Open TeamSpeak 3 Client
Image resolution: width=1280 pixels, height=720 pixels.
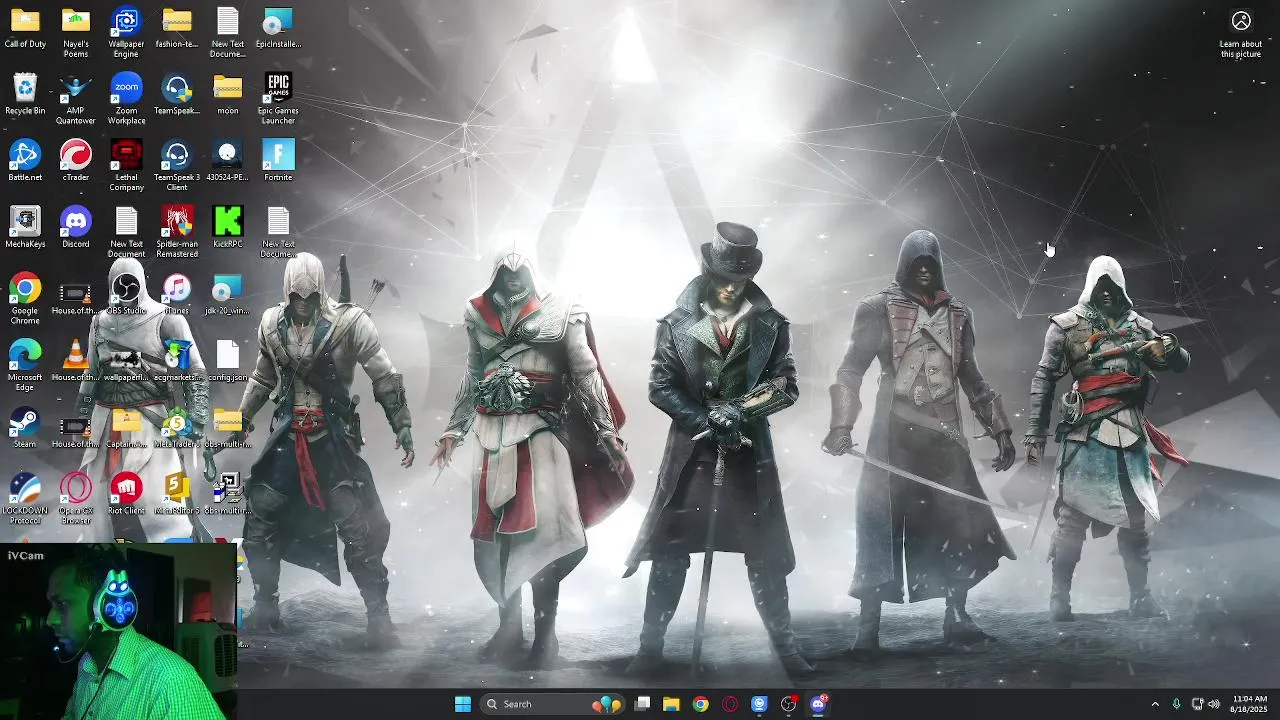click(x=177, y=166)
